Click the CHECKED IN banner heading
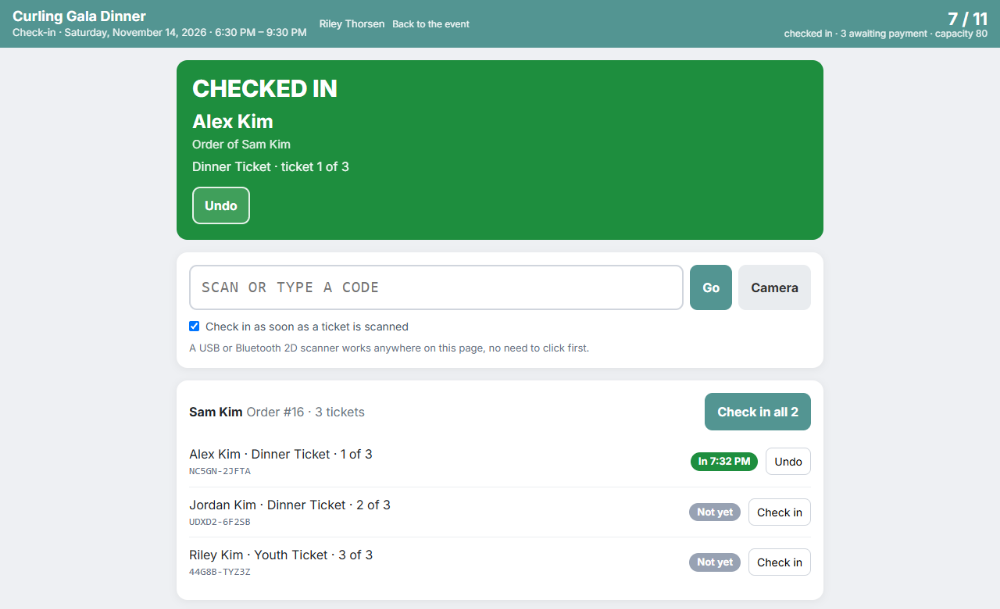 265,89
